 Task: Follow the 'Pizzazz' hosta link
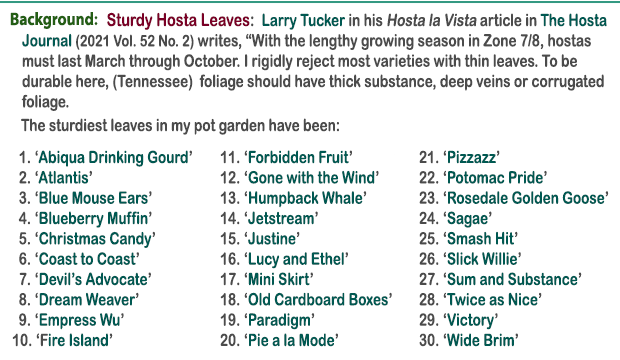(x=472, y=157)
